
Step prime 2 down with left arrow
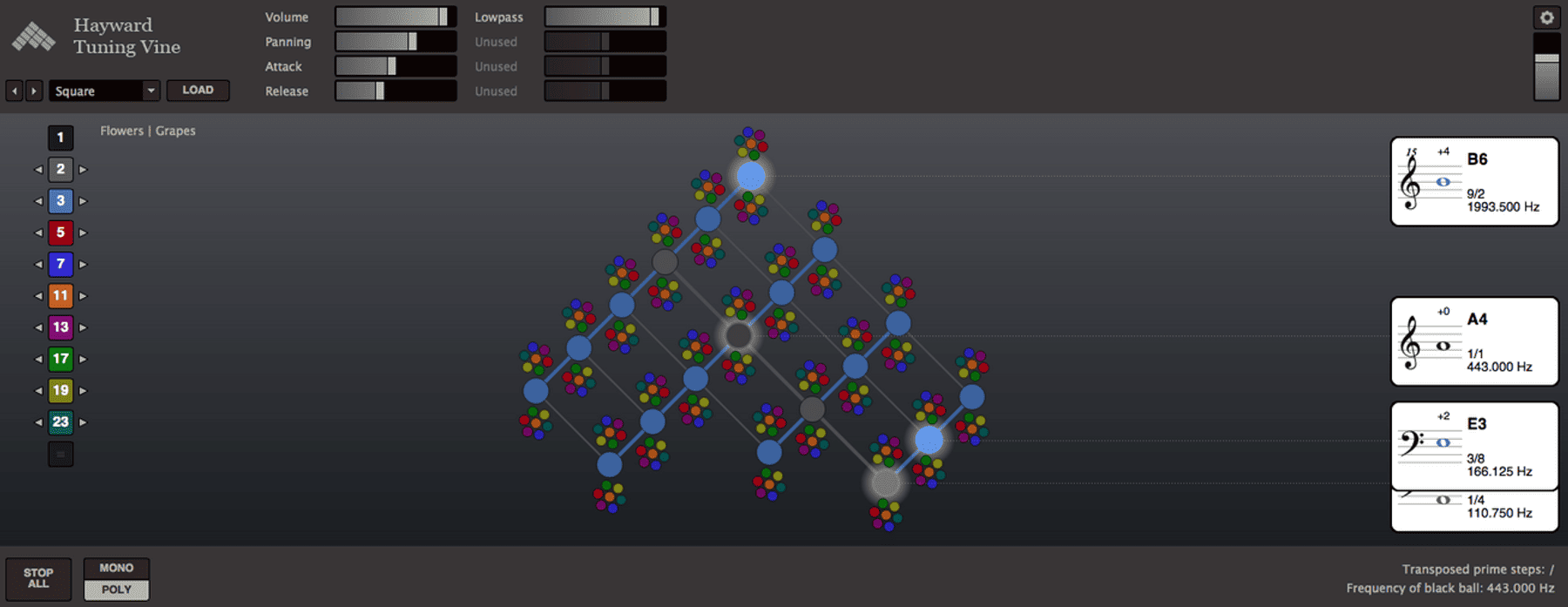[38, 170]
